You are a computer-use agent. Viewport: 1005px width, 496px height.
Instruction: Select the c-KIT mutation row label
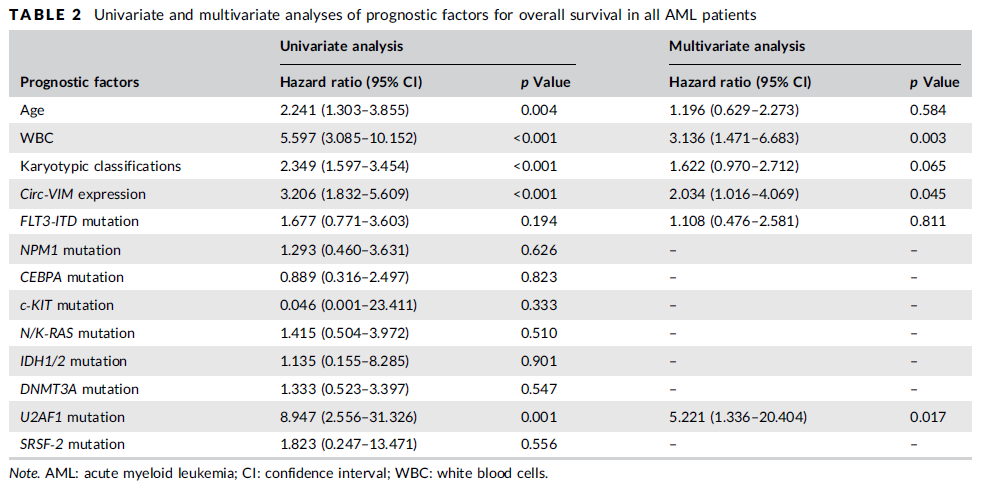(67, 305)
